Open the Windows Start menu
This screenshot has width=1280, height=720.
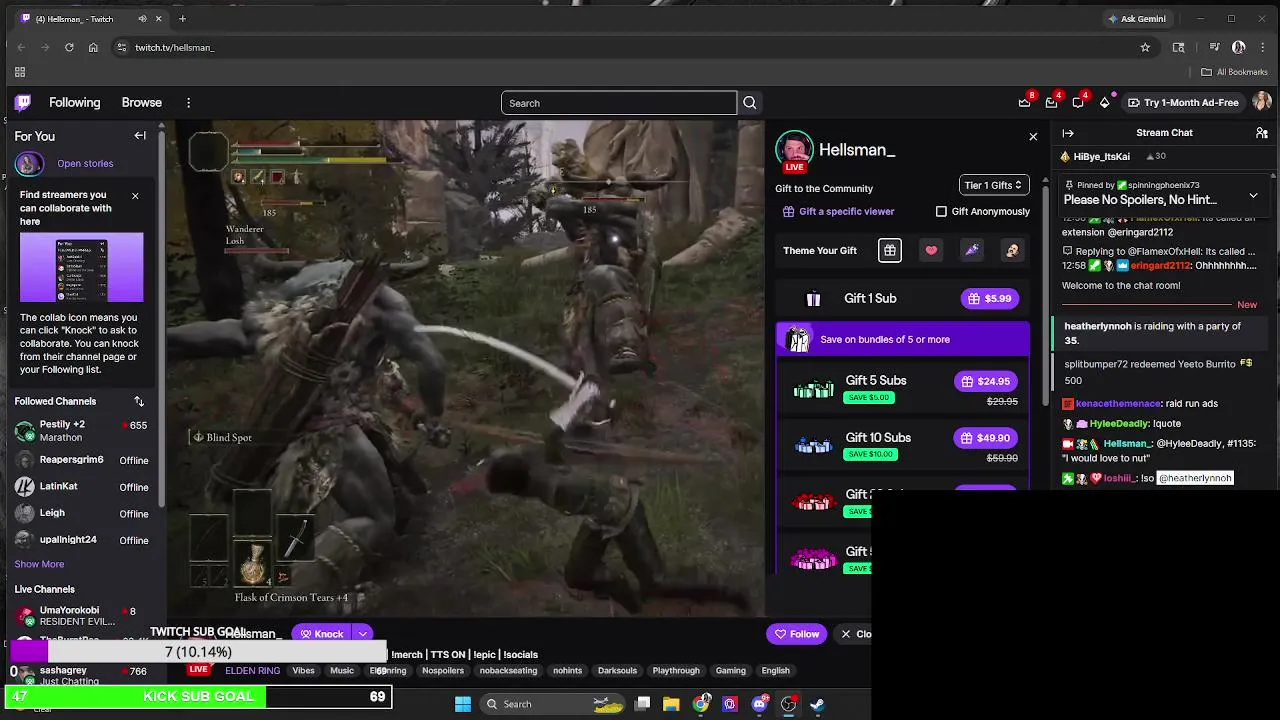click(x=463, y=704)
